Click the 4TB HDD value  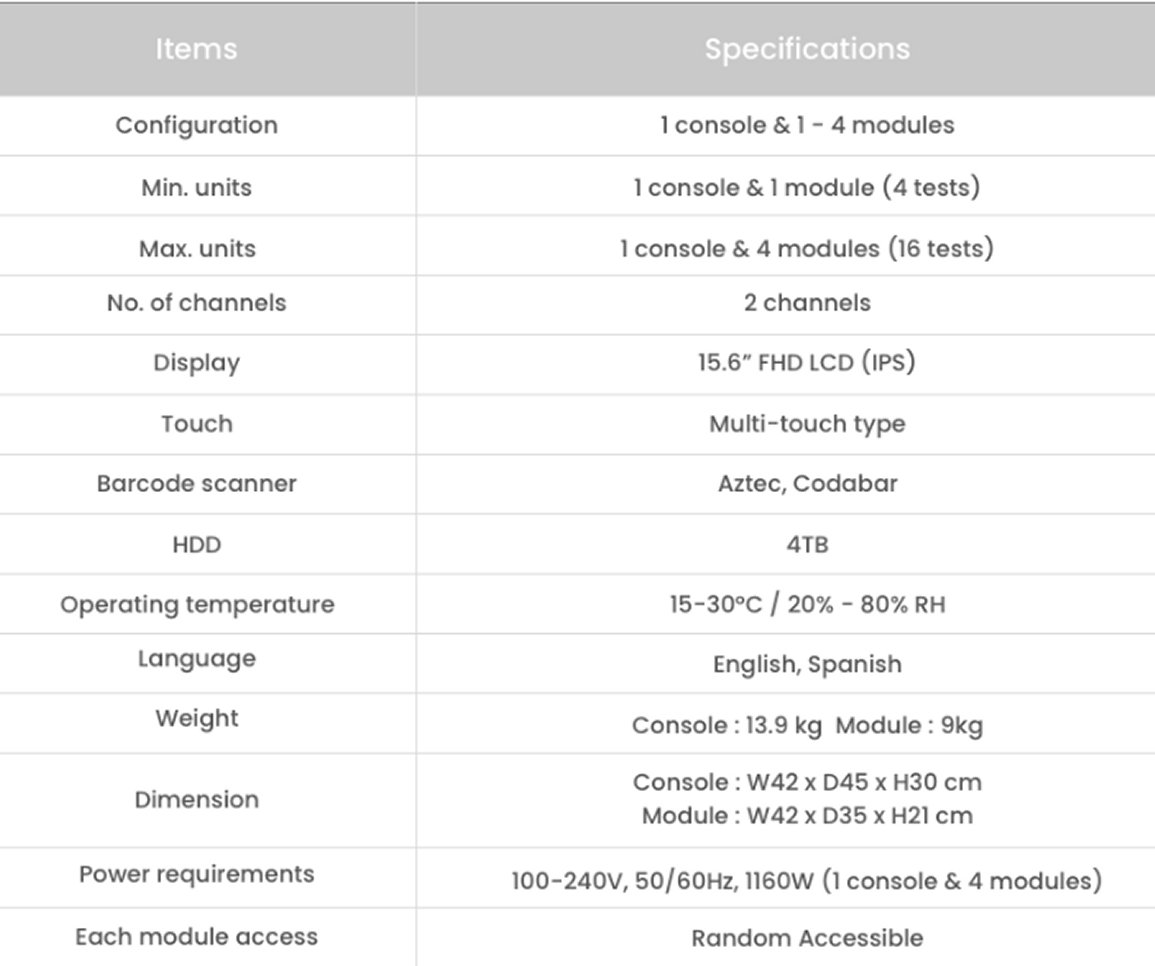807,545
